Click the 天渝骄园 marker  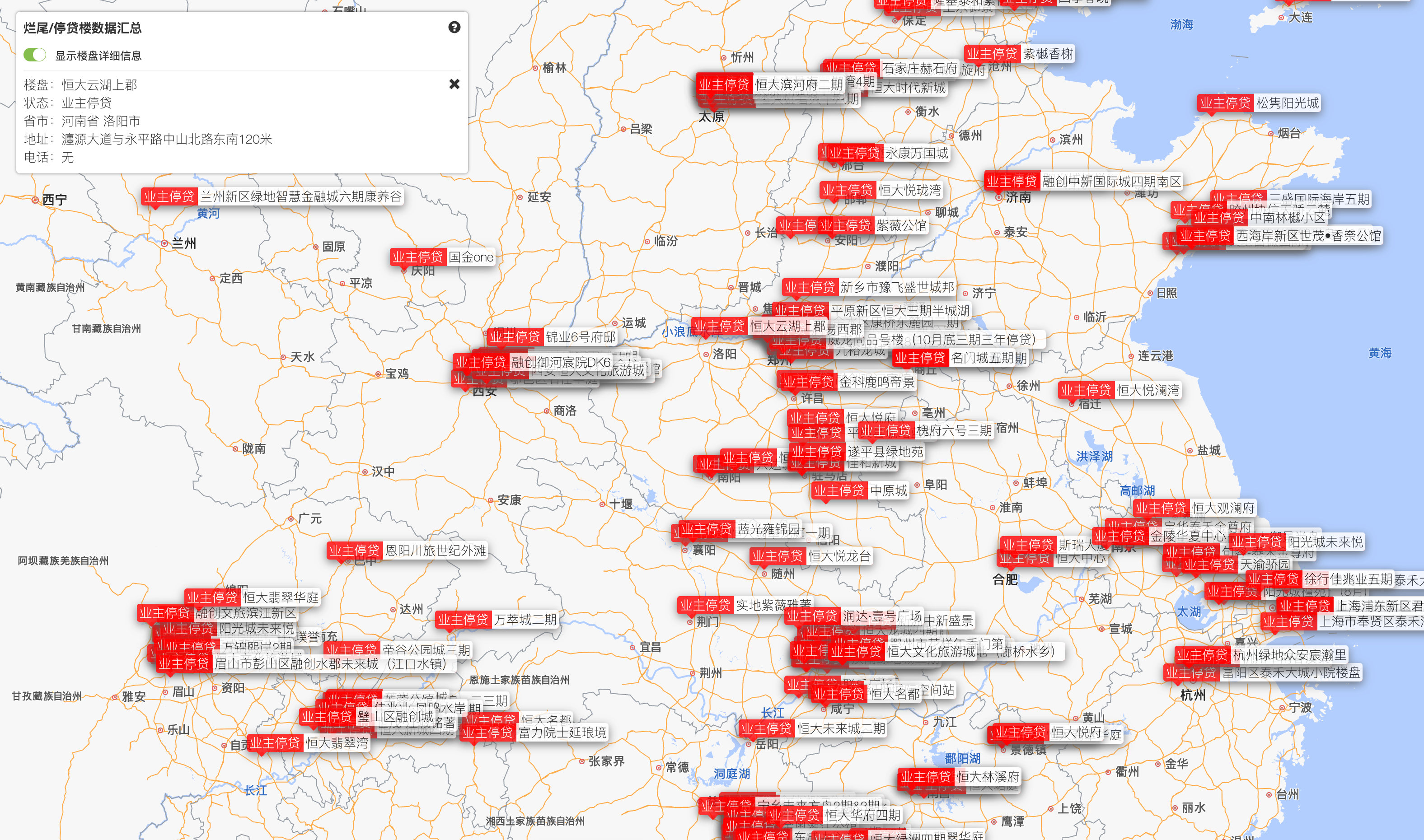click(x=1237, y=565)
